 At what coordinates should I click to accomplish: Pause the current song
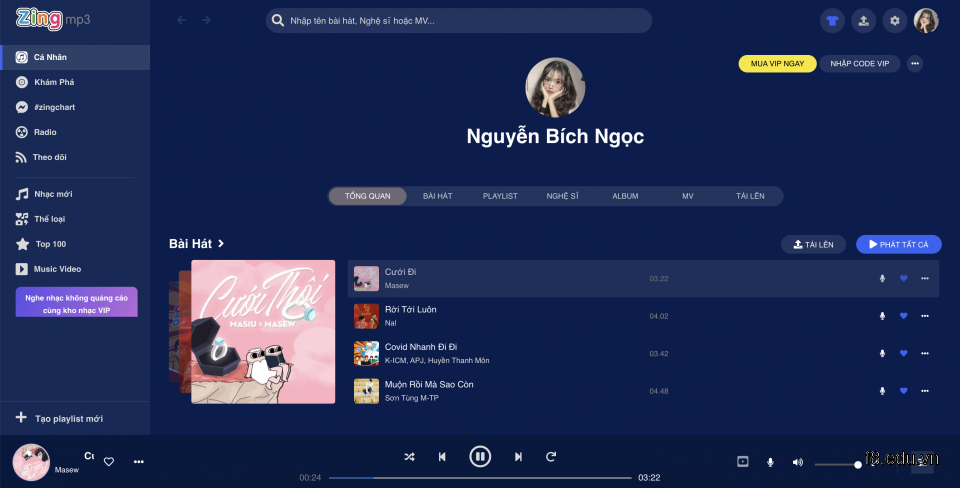coord(480,456)
